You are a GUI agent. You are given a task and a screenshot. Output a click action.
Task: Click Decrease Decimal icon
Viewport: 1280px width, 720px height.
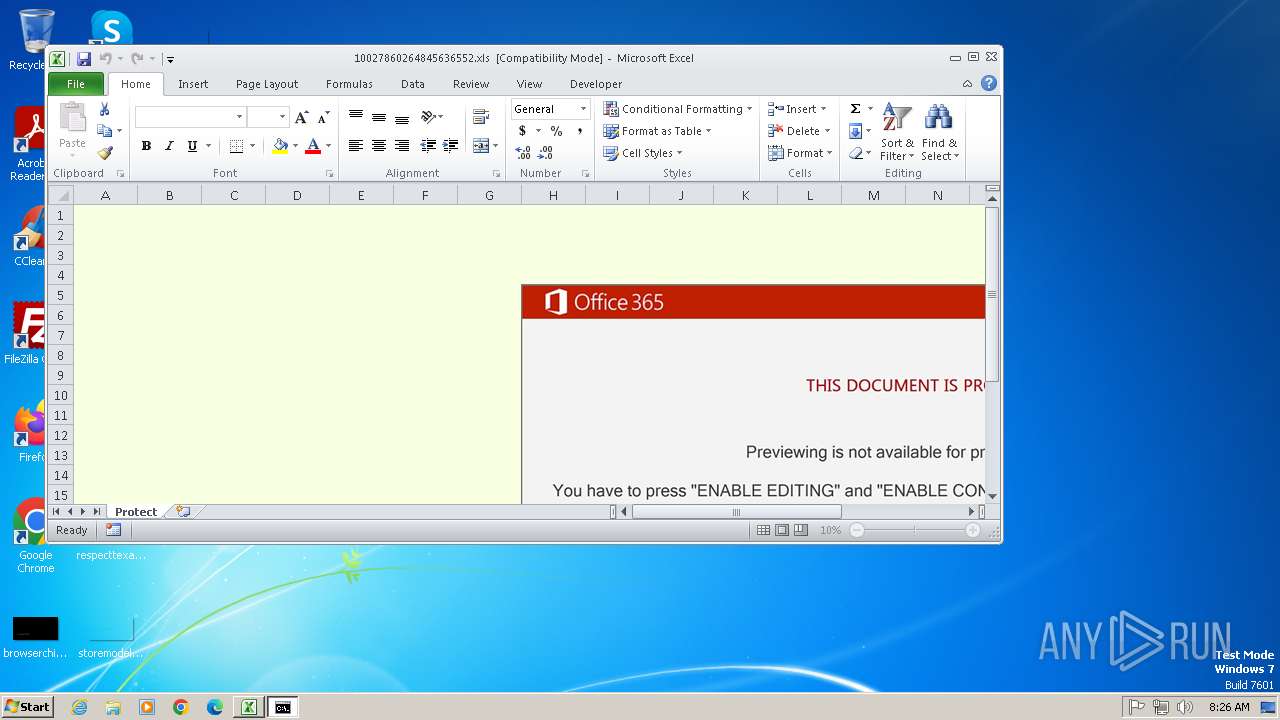point(545,153)
